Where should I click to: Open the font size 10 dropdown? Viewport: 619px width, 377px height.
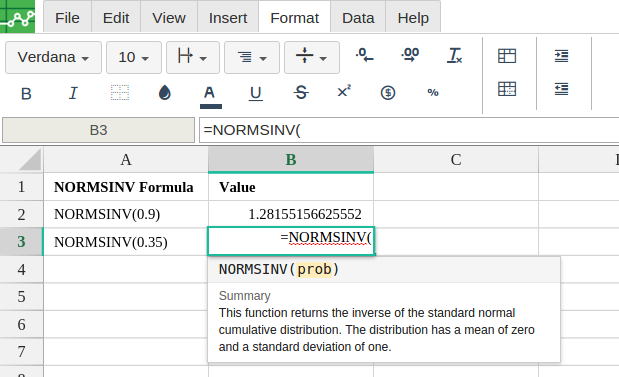point(134,58)
